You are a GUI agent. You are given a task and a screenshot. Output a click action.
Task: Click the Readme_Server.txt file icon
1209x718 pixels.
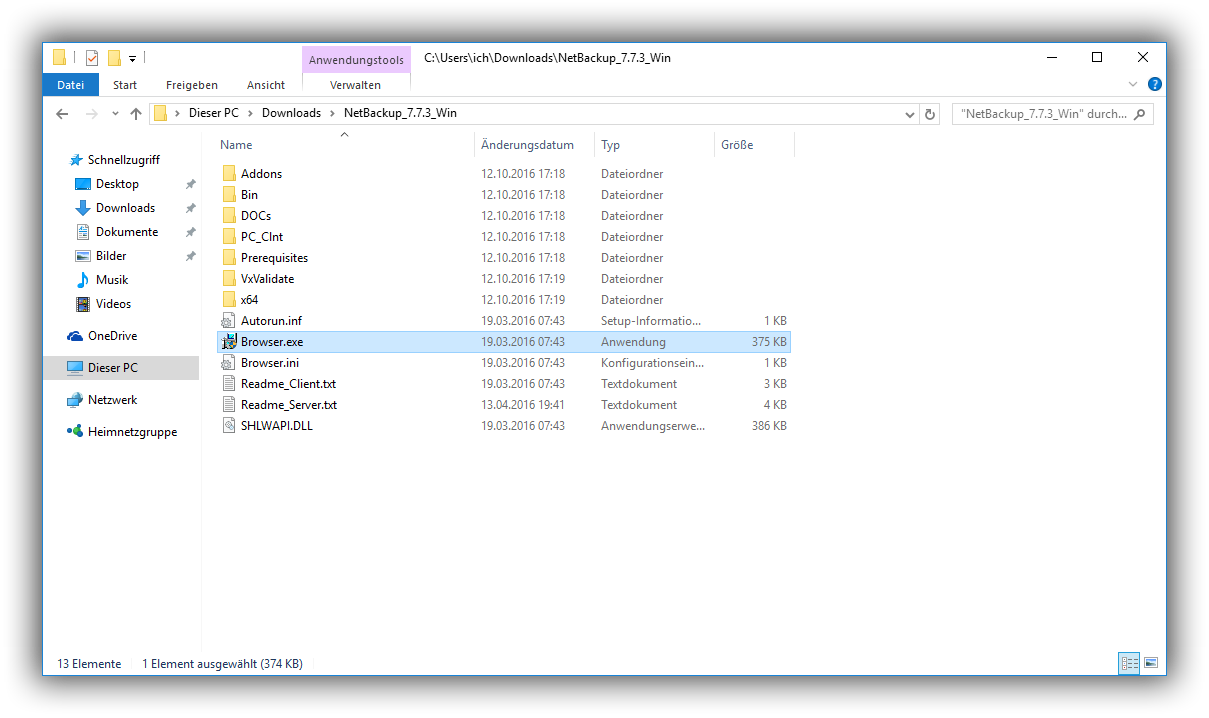229,405
